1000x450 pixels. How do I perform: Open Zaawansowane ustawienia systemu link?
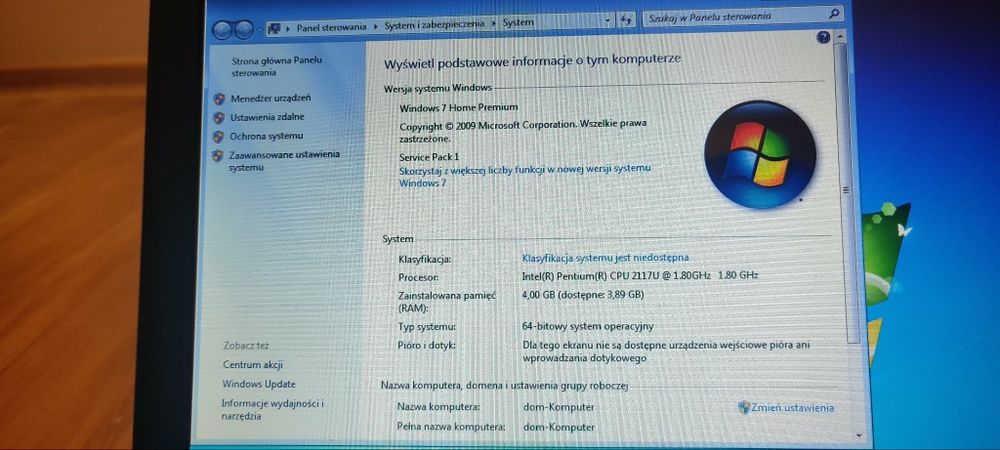[x=284, y=161]
